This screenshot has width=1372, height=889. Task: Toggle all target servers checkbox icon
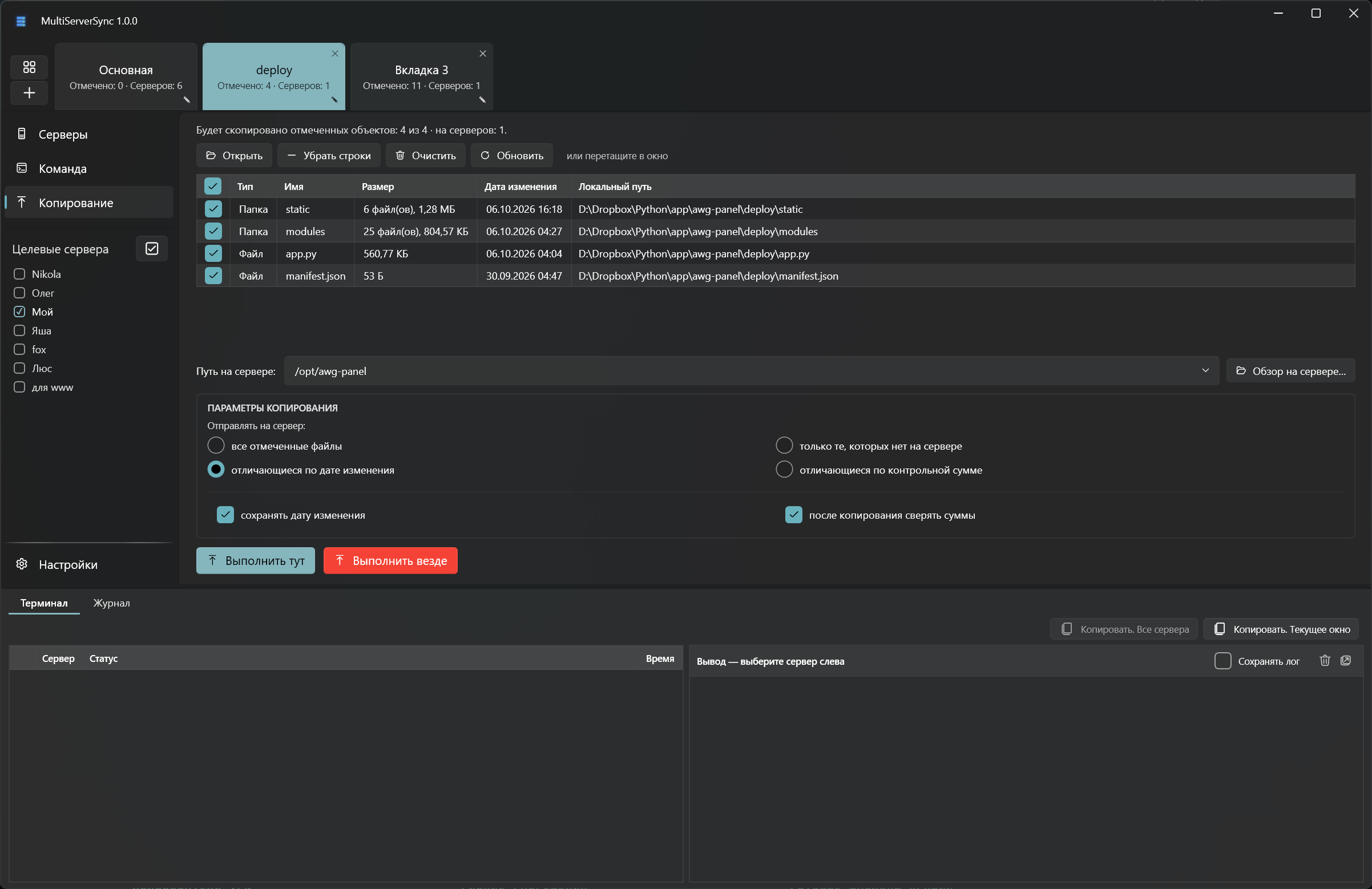[152, 248]
